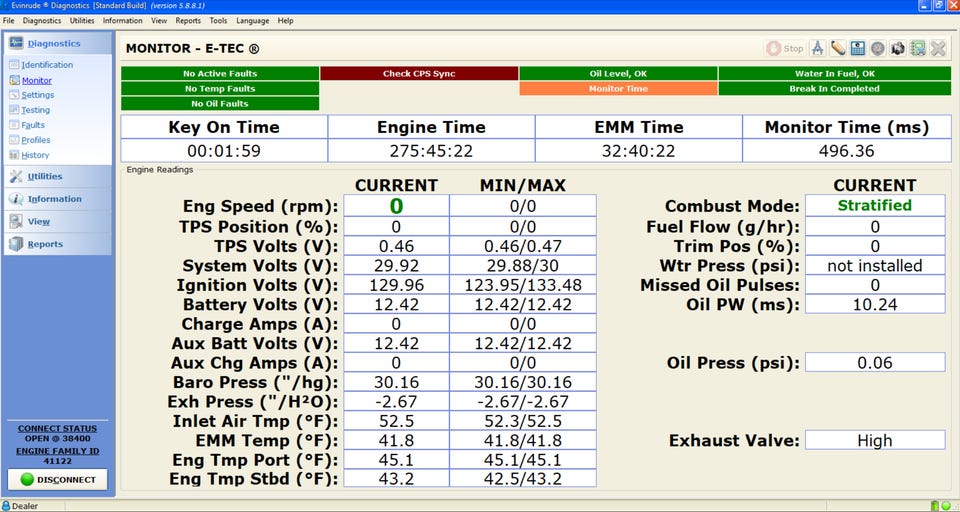This screenshot has width=960, height=512.
Task: Click the Exhaust Valve value High
Action: click(875, 440)
